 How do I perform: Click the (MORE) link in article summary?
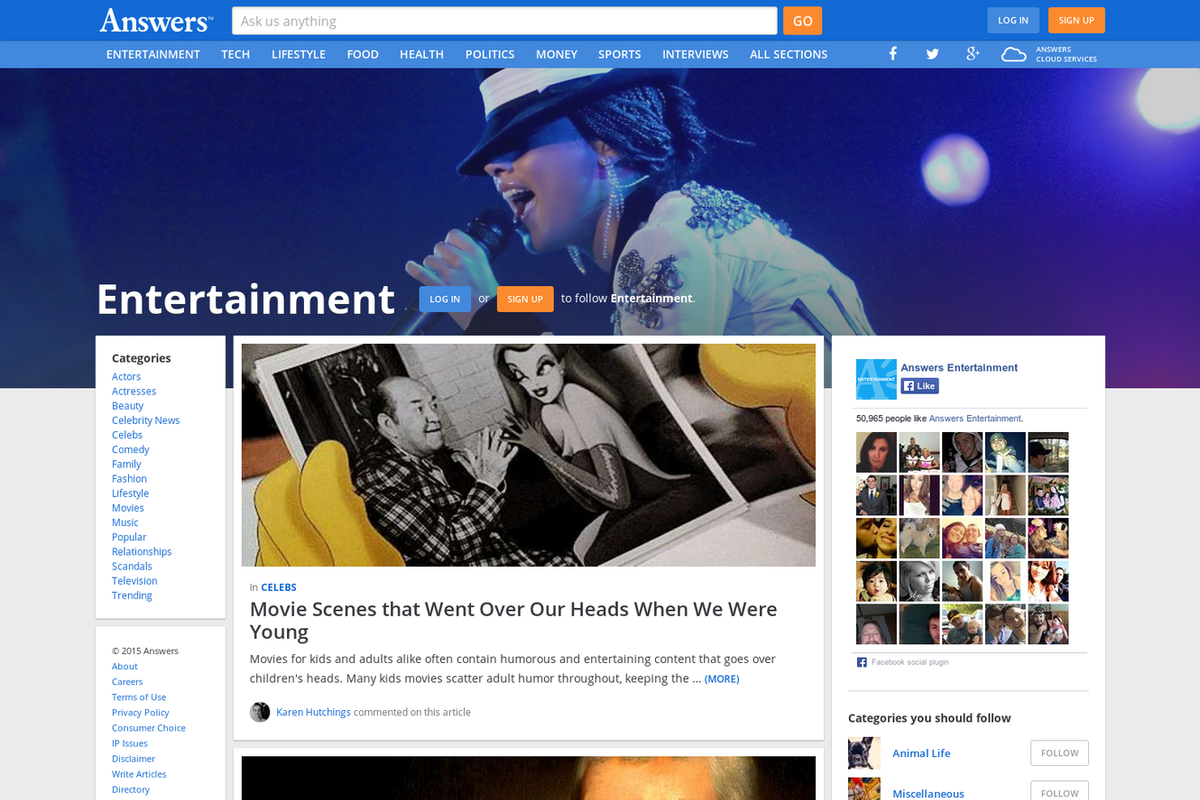(722, 679)
